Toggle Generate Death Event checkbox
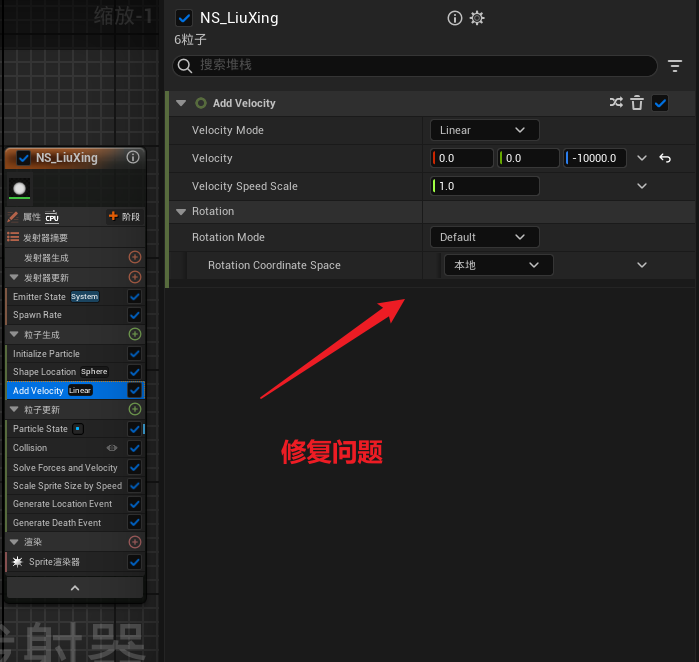The width and height of the screenshot is (699, 662). click(135, 522)
